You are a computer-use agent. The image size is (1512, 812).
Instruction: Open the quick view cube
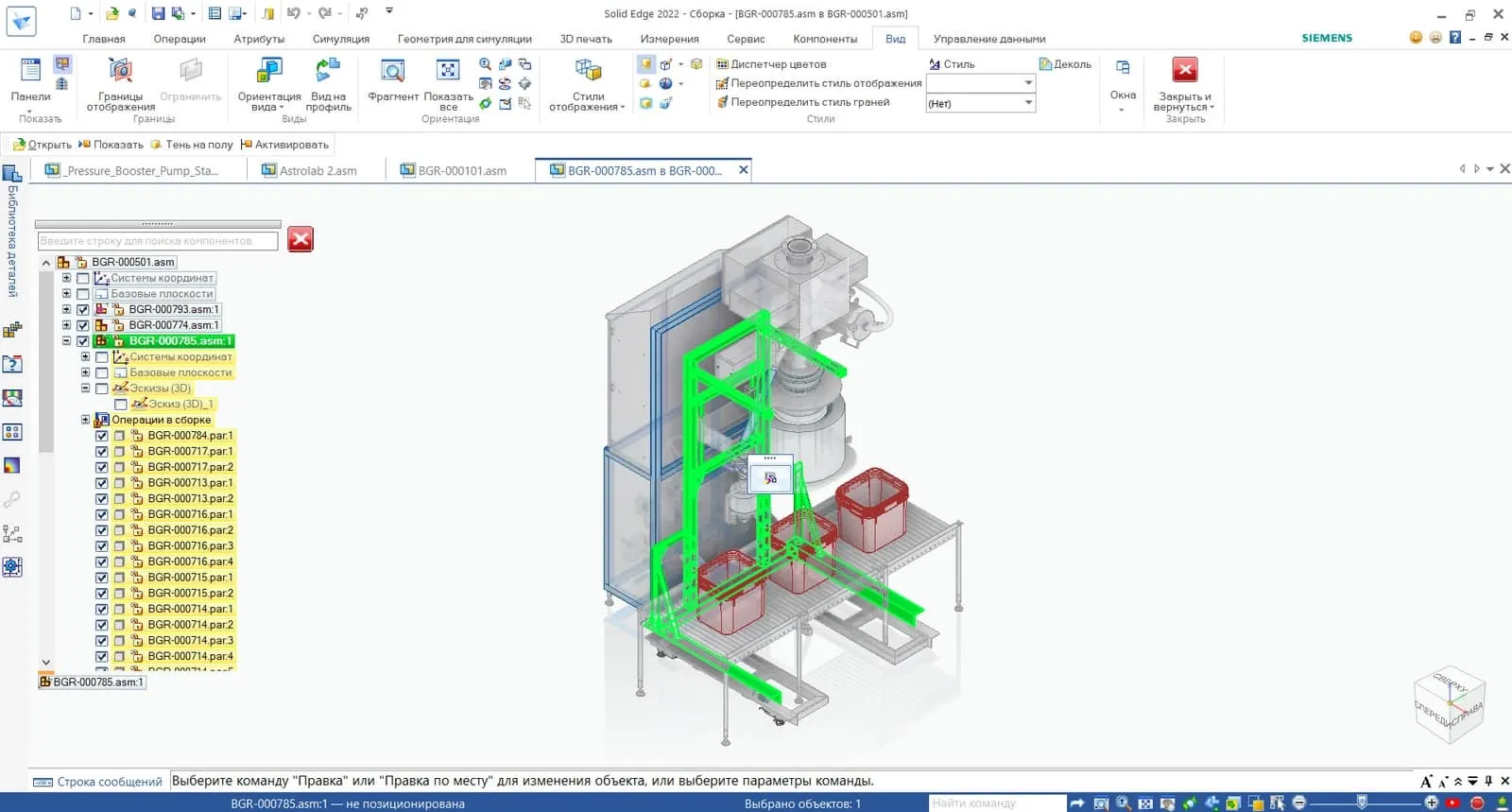1449,706
